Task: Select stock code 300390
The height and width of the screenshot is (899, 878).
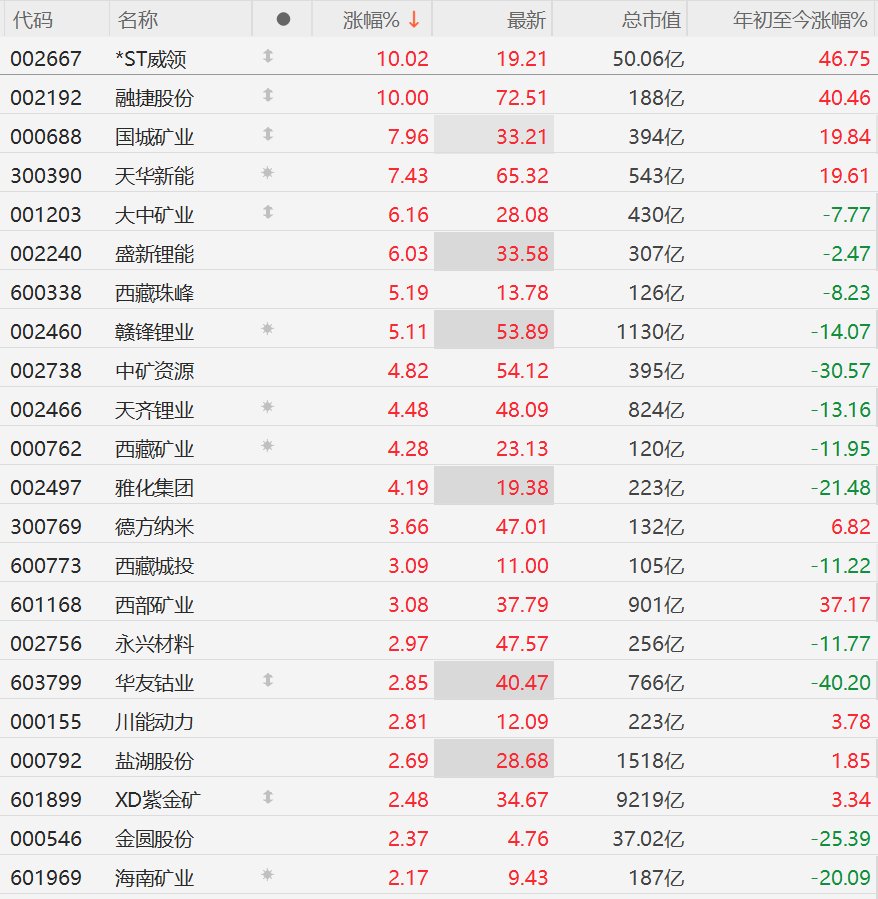Action: [x=46, y=176]
